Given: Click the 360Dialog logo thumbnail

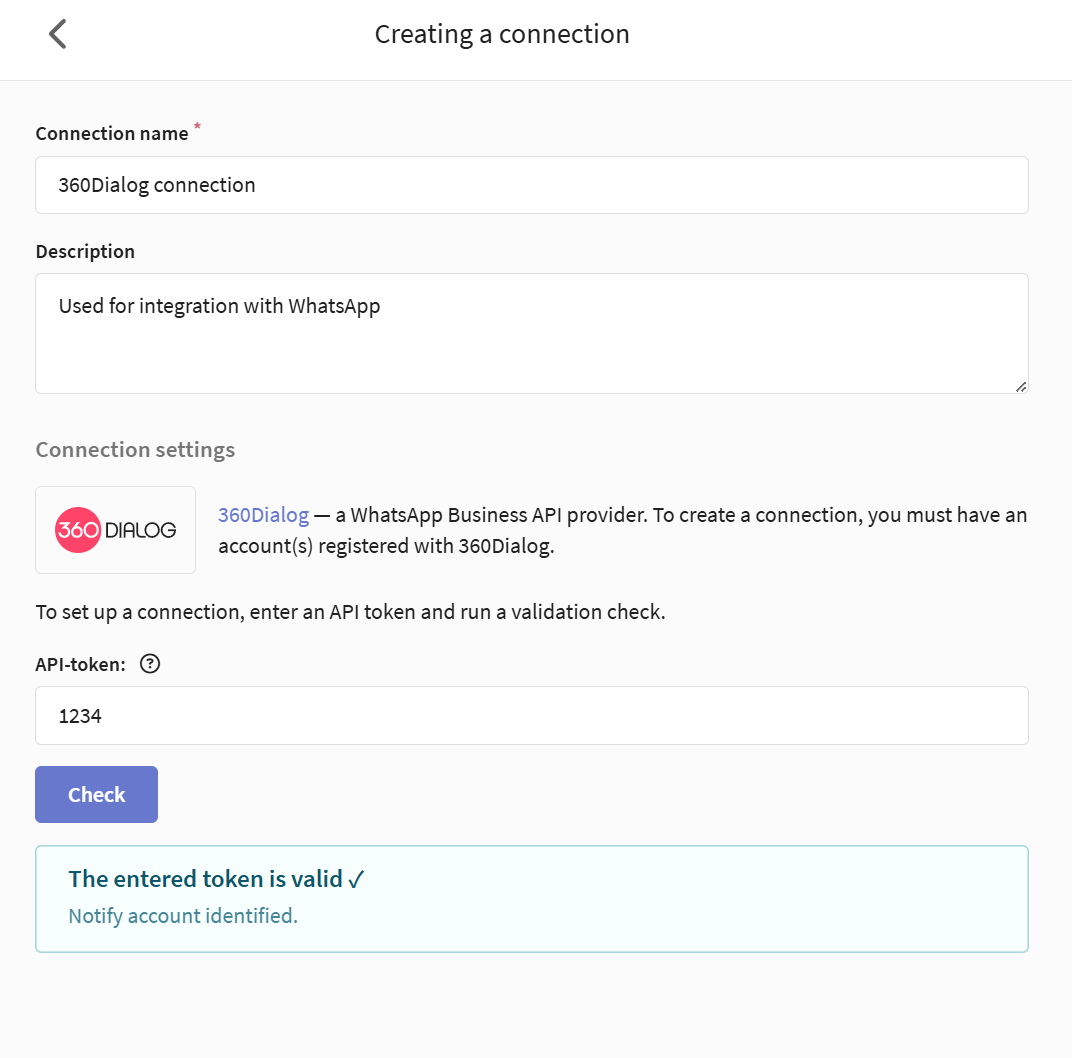Looking at the screenshot, I should (116, 530).
